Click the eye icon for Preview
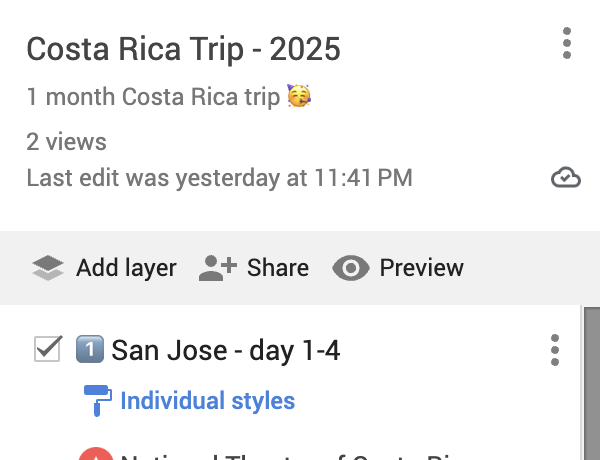Viewport: 600px width, 460px height. point(351,268)
